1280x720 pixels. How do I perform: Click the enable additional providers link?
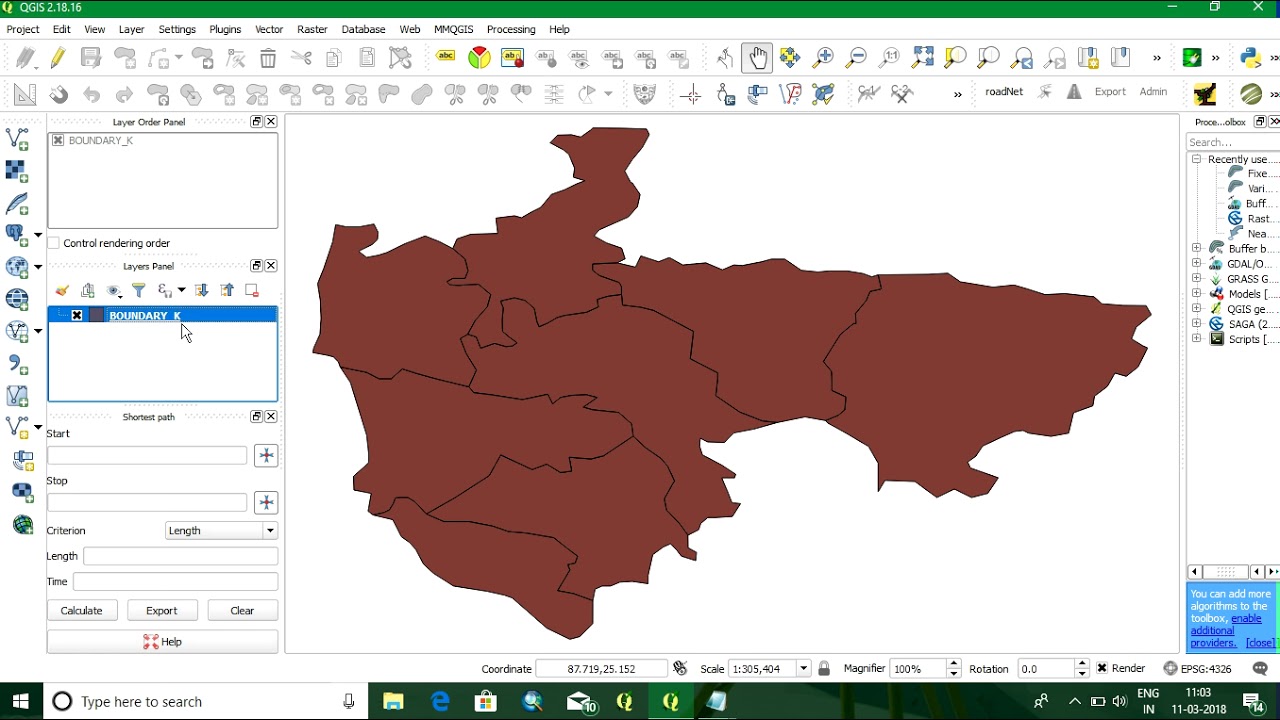[1226, 631]
